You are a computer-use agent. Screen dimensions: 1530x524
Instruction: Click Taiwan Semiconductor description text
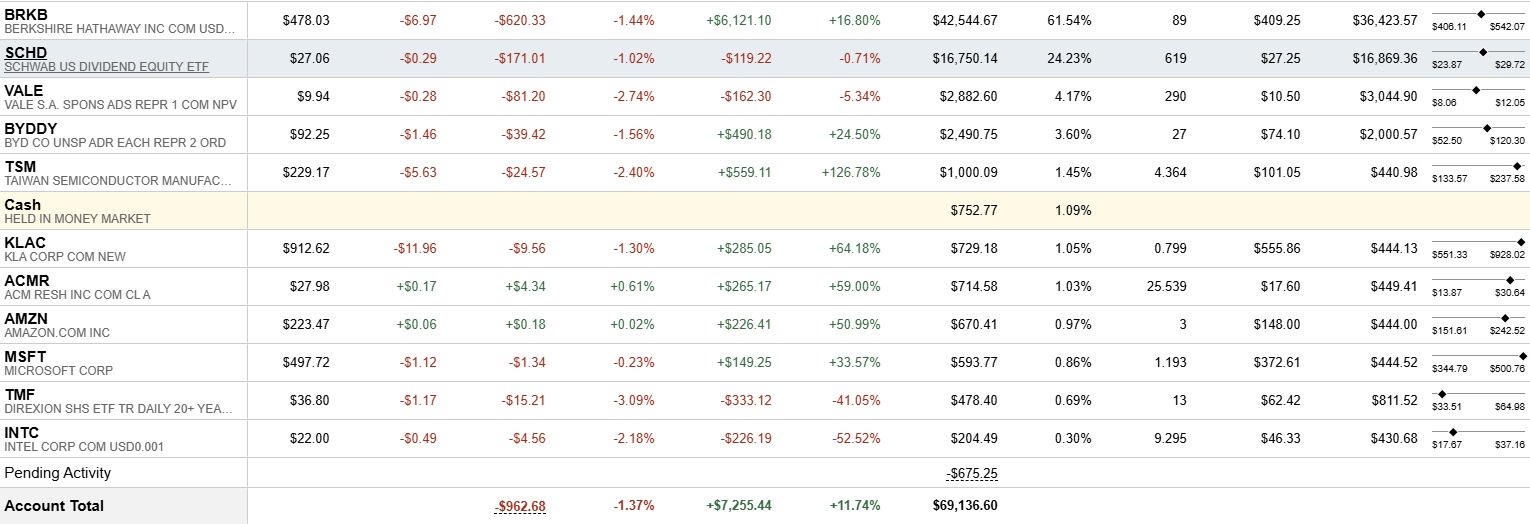tap(118, 181)
